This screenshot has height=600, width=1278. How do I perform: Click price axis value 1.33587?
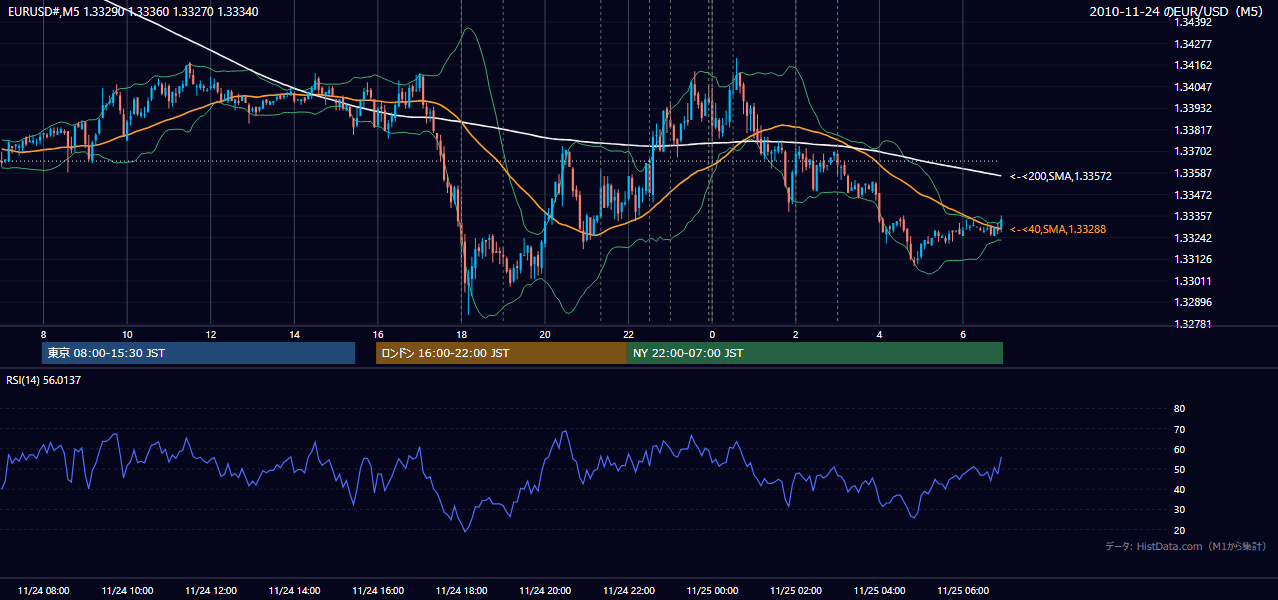click(1194, 173)
